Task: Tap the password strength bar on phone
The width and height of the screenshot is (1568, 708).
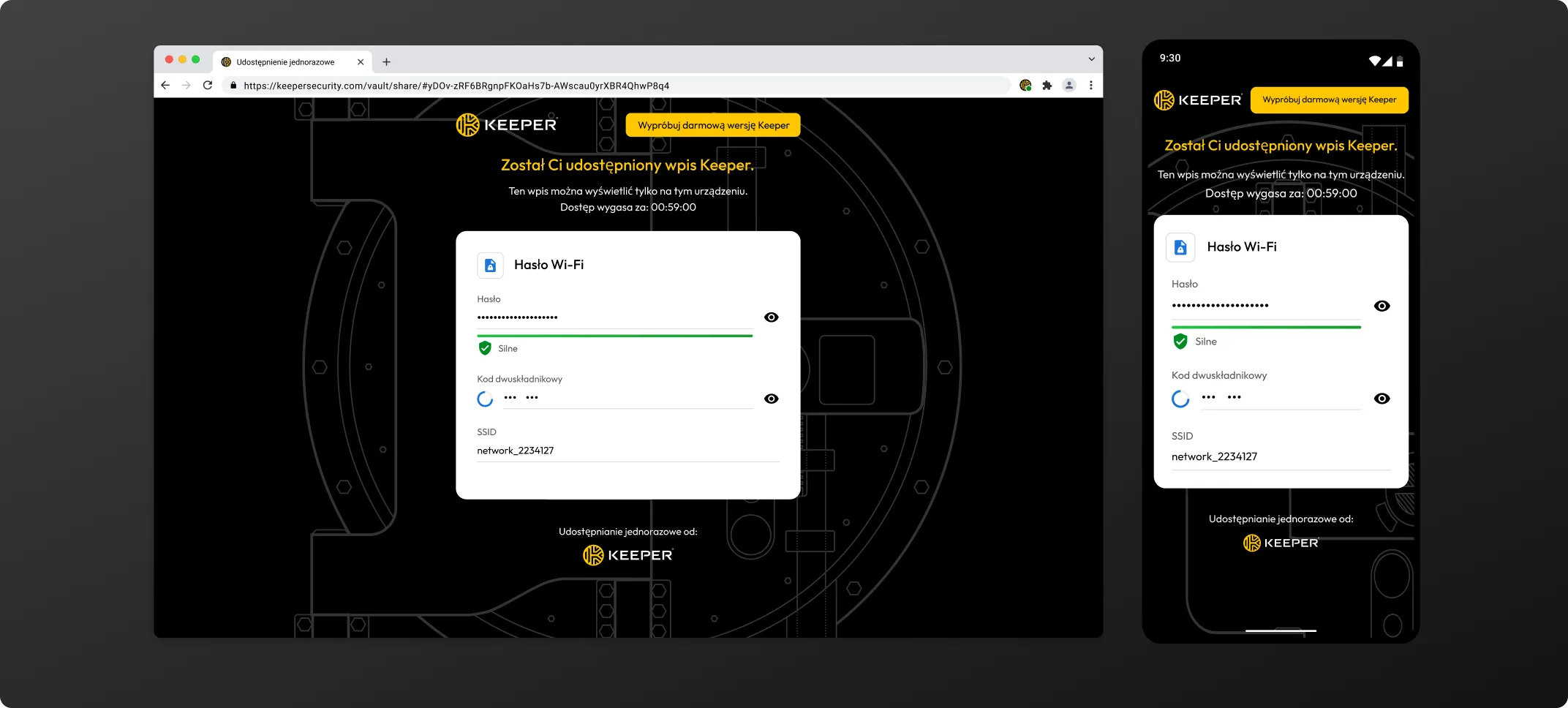Action: pos(1266,327)
